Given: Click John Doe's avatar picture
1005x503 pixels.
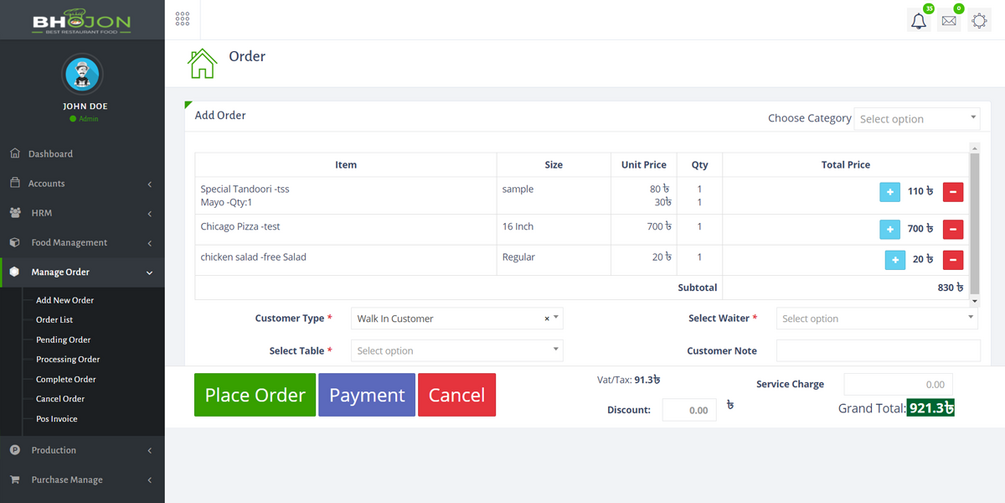Looking at the screenshot, I should point(82,74).
